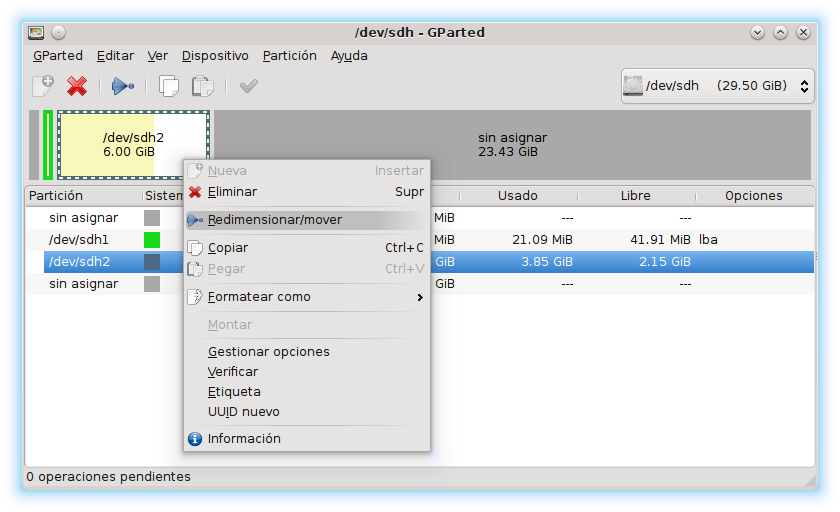Select the green /dev/sdh1 block in disk map

tap(48, 145)
